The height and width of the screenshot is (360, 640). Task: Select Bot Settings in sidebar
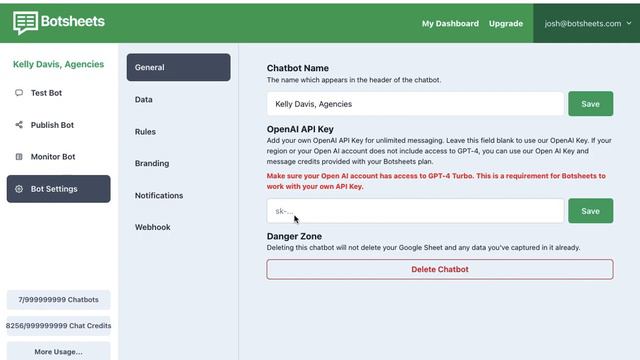[x=58, y=189]
